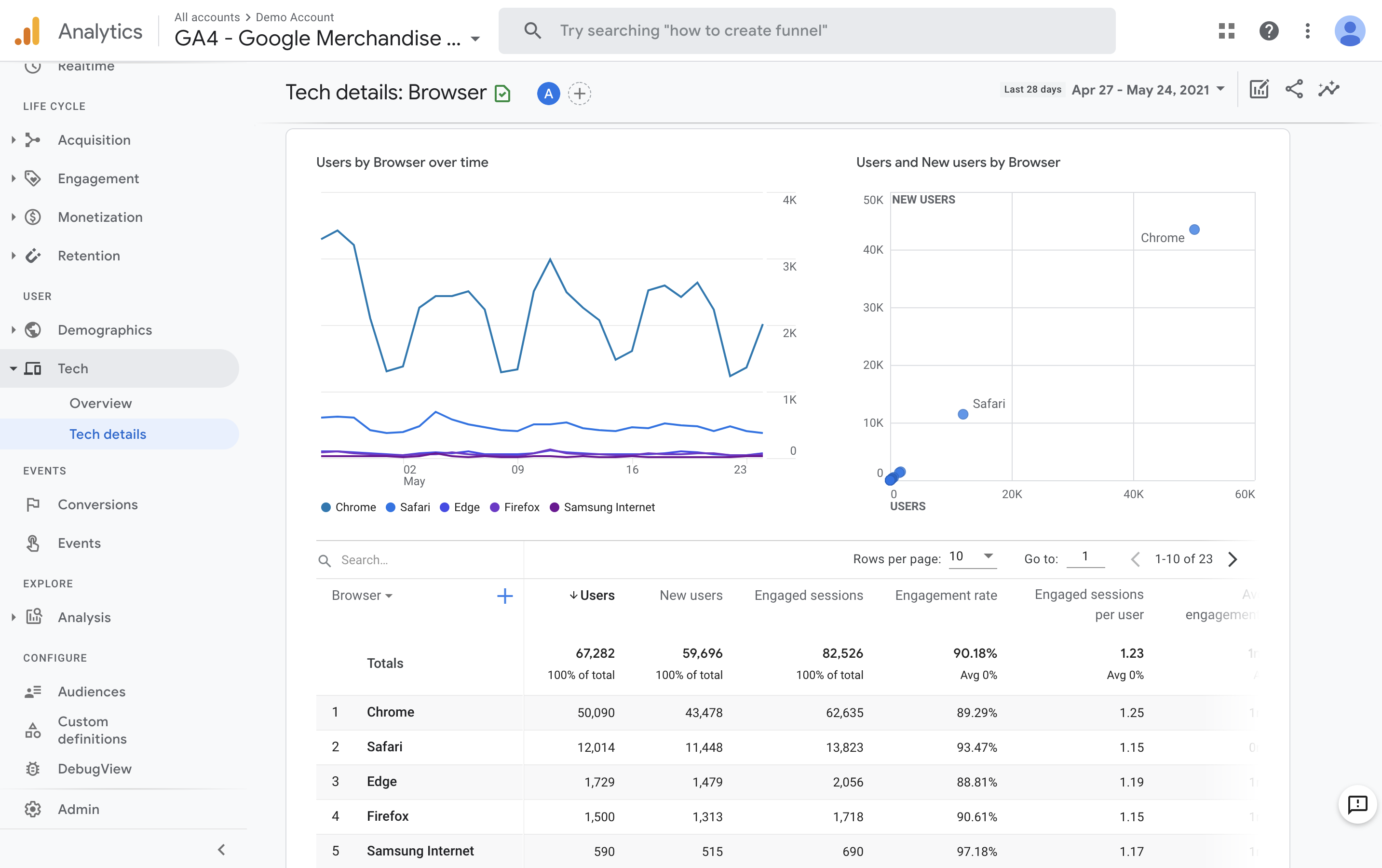The height and width of the screenshot is (868, 1382).
Task: Toggle the Chrome series in the chart legend
Action: point(348,507)
